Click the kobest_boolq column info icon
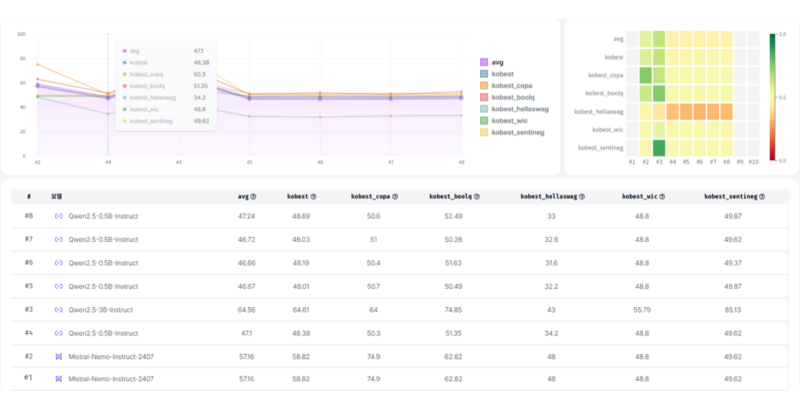 [476, 197]
